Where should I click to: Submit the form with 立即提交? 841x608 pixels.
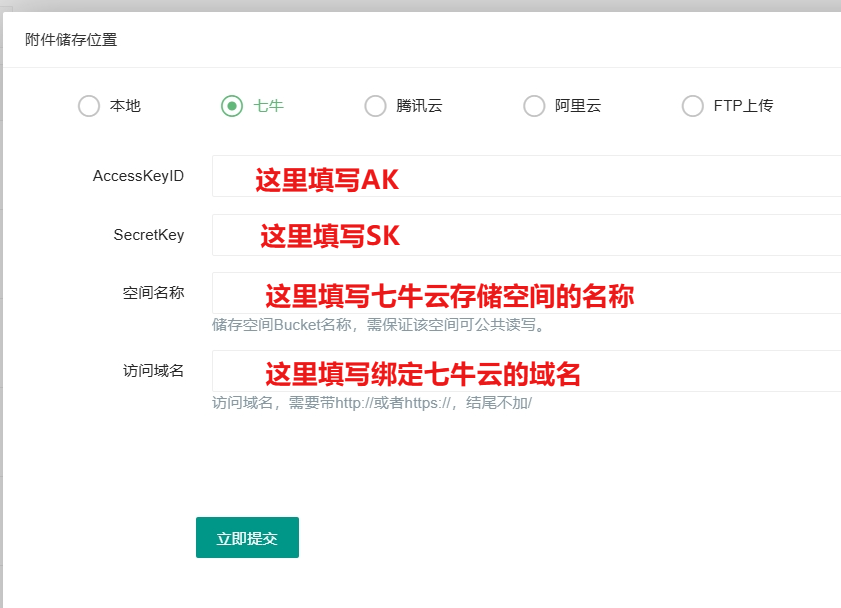coord(247,537)
